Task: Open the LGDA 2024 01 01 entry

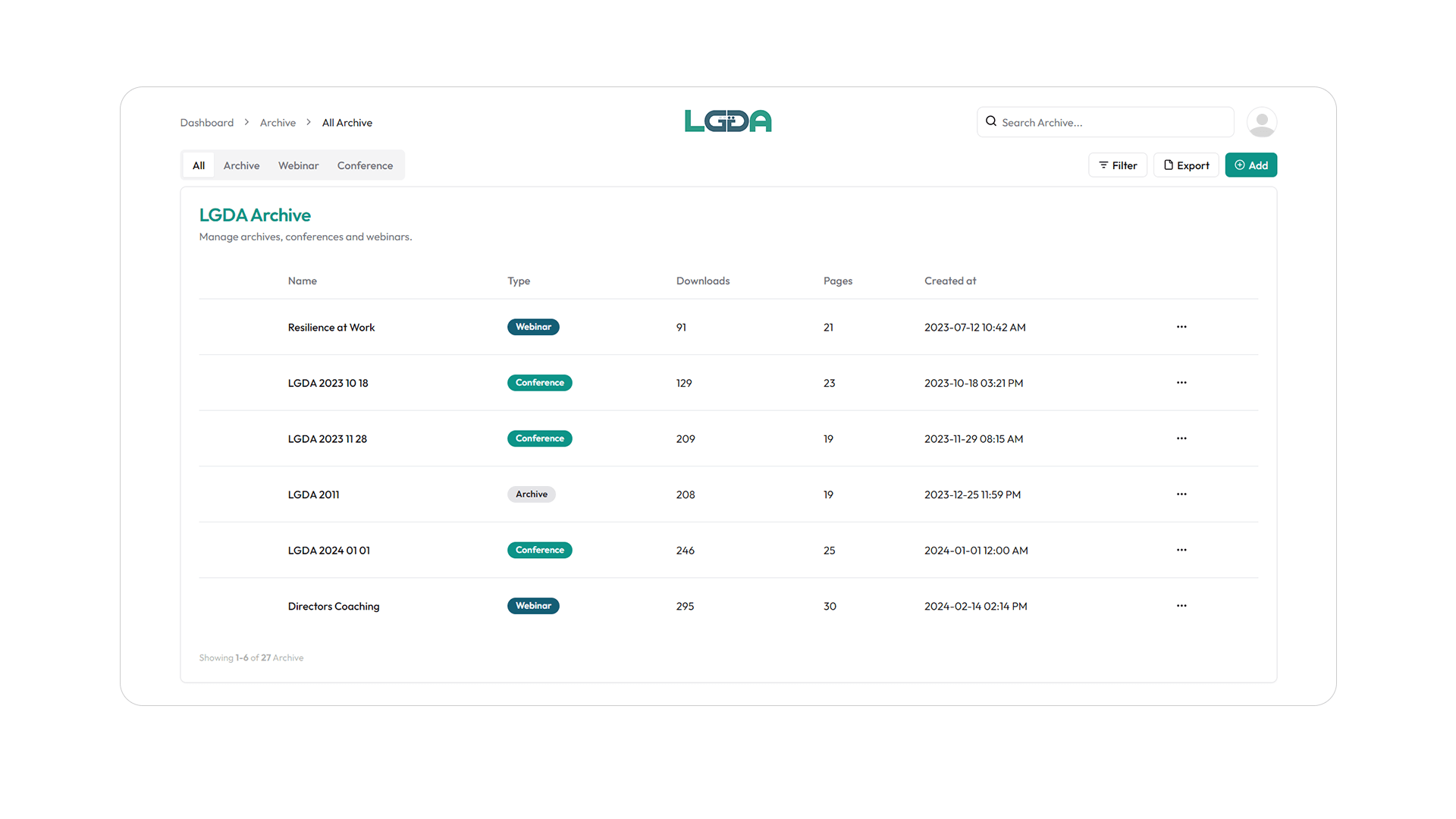Action: tap(329, 551)
